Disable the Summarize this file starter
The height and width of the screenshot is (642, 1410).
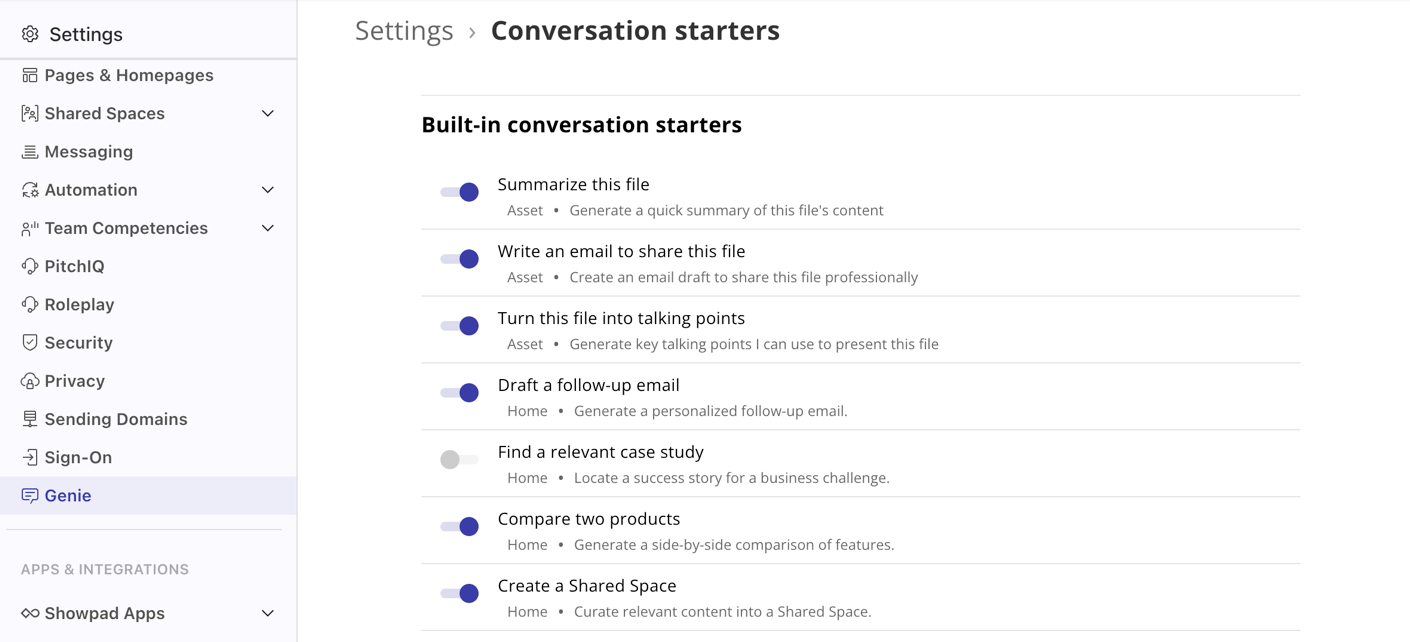pyautogui.click(x=460, y=192)
